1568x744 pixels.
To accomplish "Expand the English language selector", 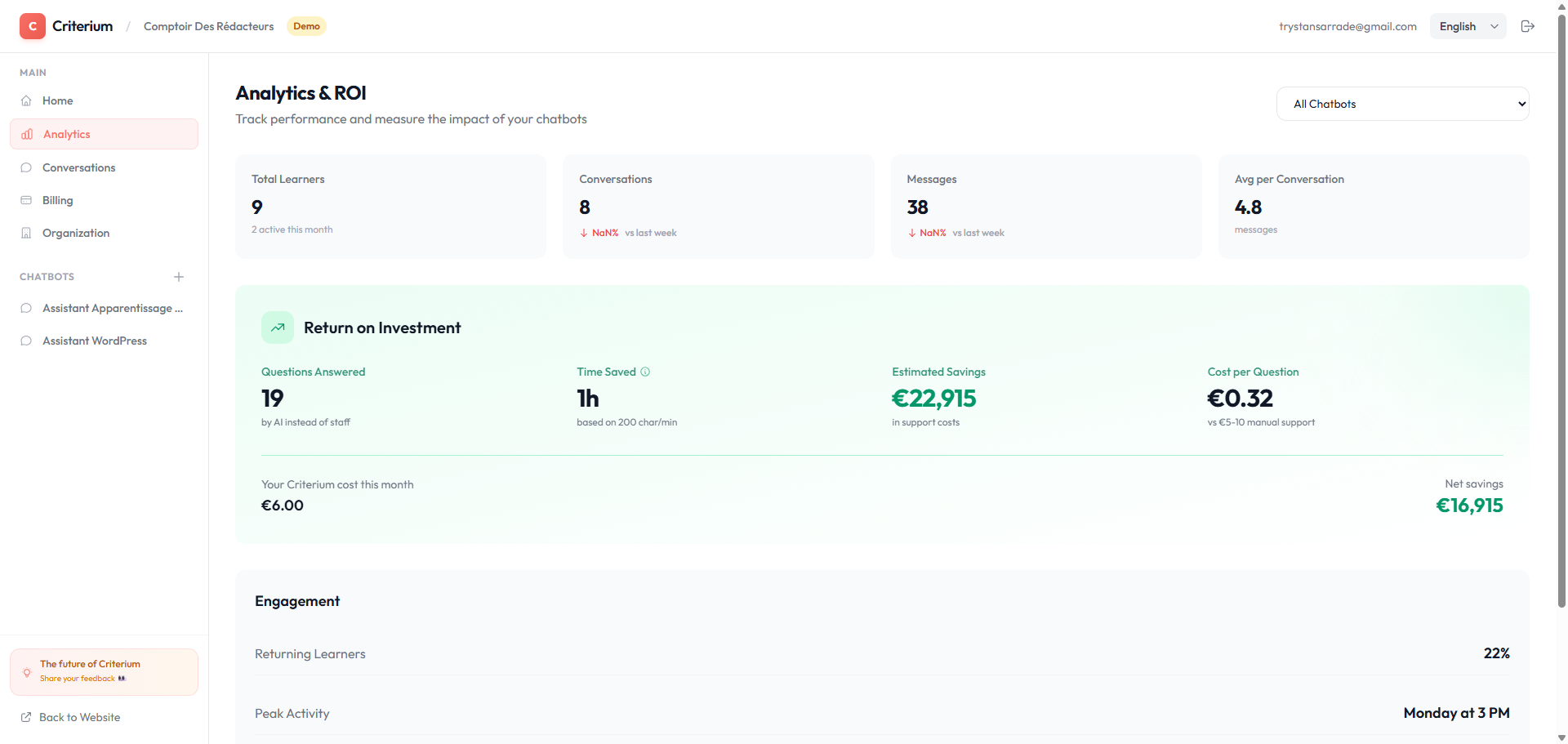I will coord(1468,25).
